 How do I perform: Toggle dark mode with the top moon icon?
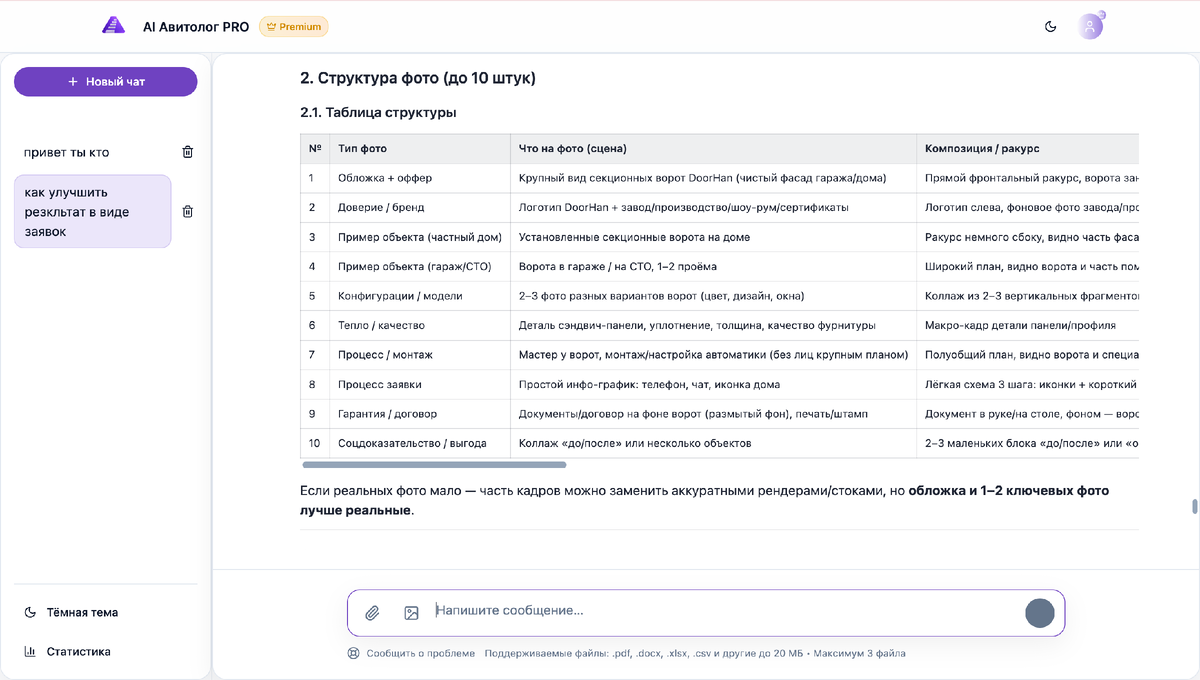(x=1050, y=27)
